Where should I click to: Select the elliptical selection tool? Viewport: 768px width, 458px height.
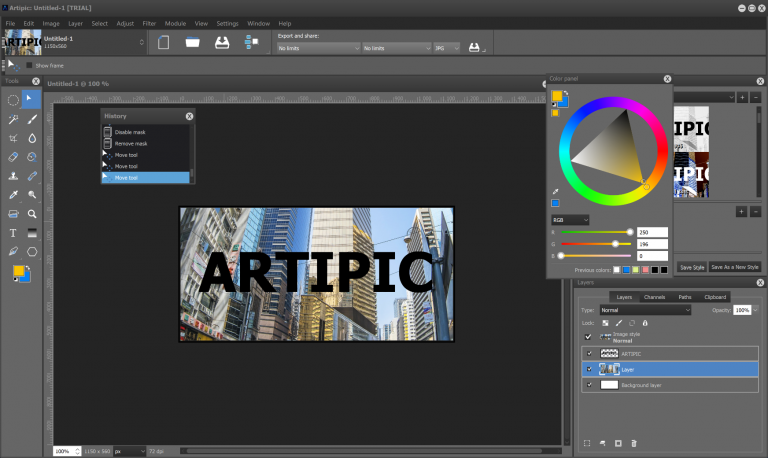(x=13, y=100)
